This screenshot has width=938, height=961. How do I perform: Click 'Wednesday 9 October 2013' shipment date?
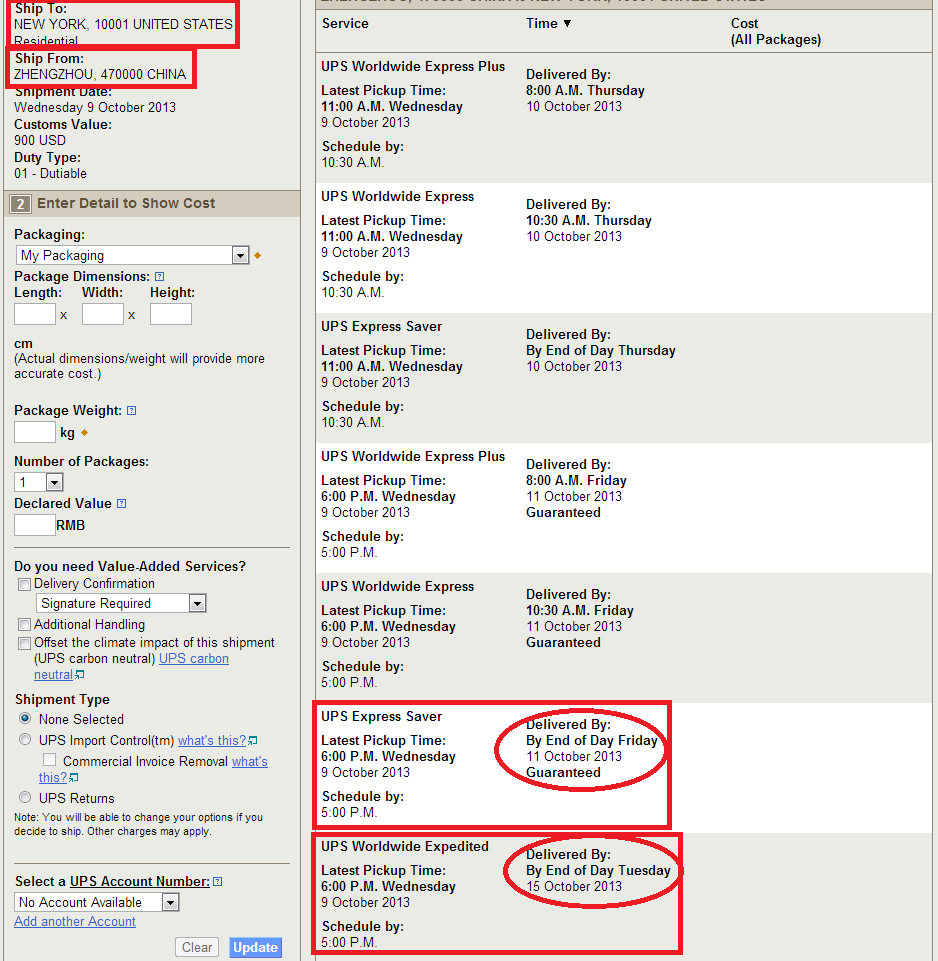(95, 107)
